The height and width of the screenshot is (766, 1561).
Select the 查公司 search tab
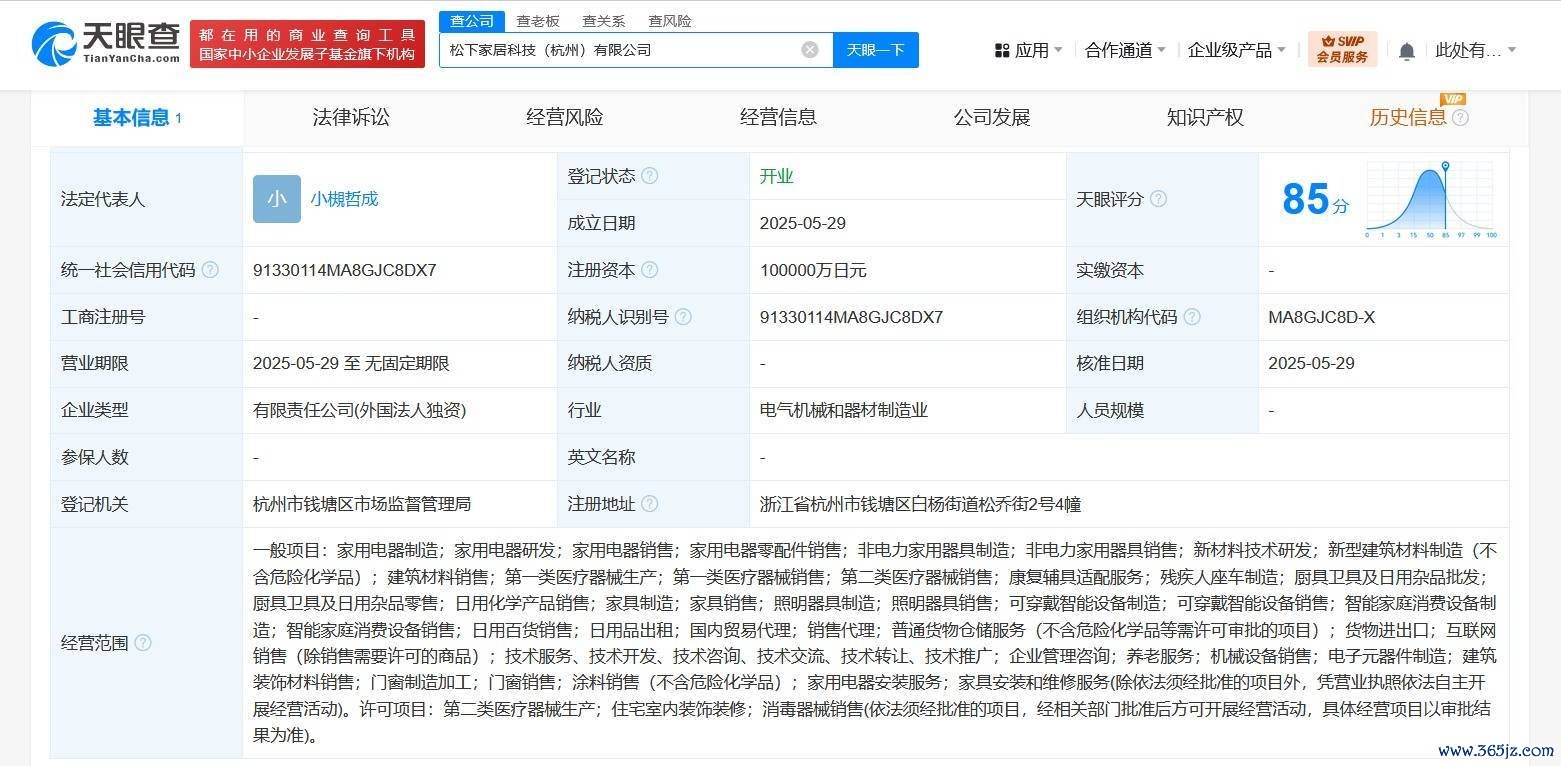click(472, 21)
